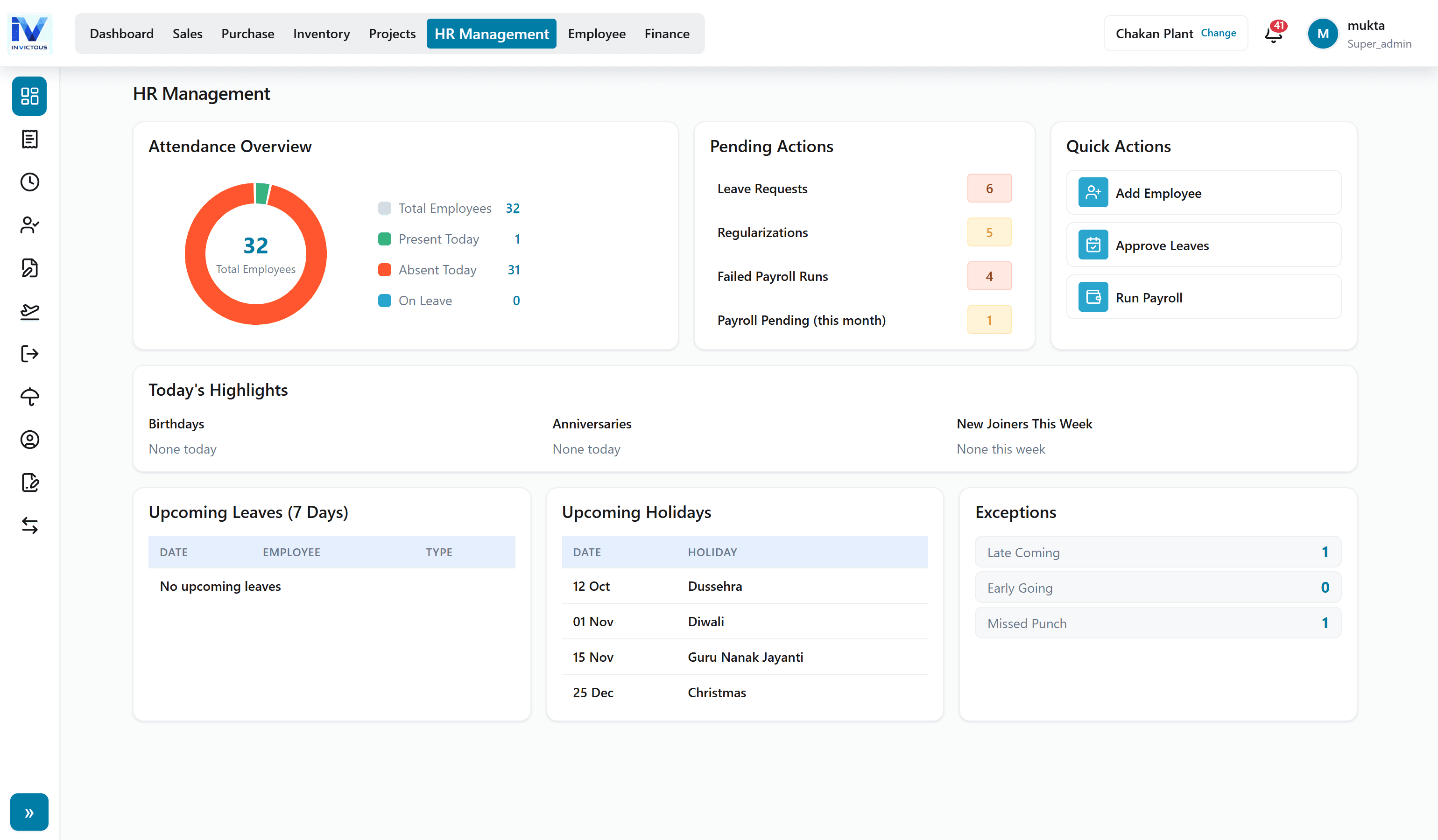
Task: Click the Absent Today orange legend swatch
Action: pyautogui.click(x=385, y=270)
